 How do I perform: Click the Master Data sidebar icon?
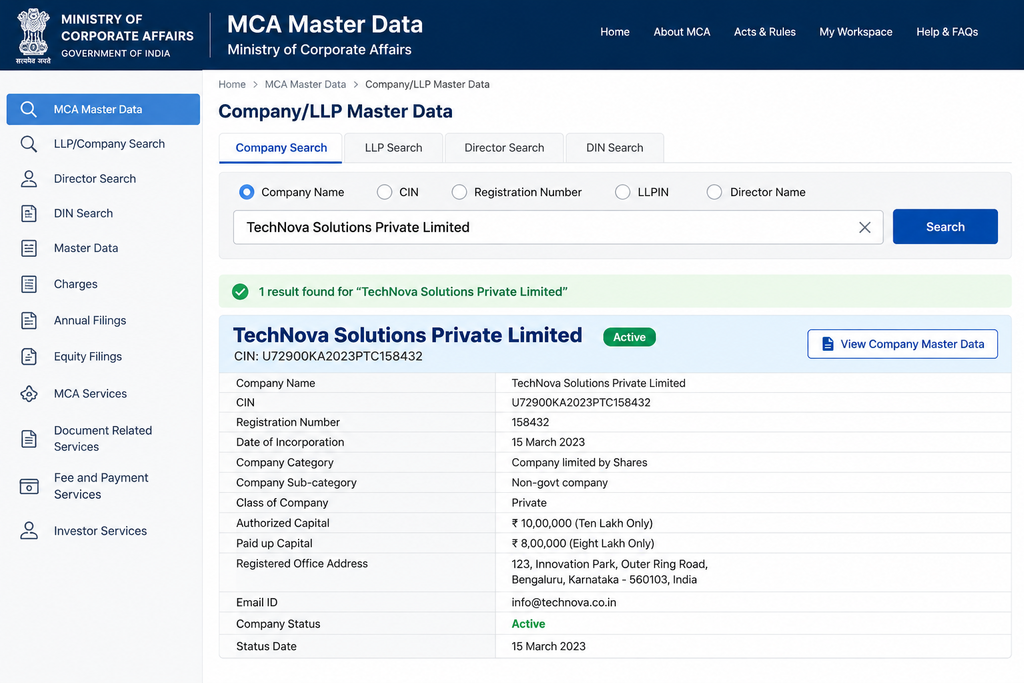[x=29, y=248]
